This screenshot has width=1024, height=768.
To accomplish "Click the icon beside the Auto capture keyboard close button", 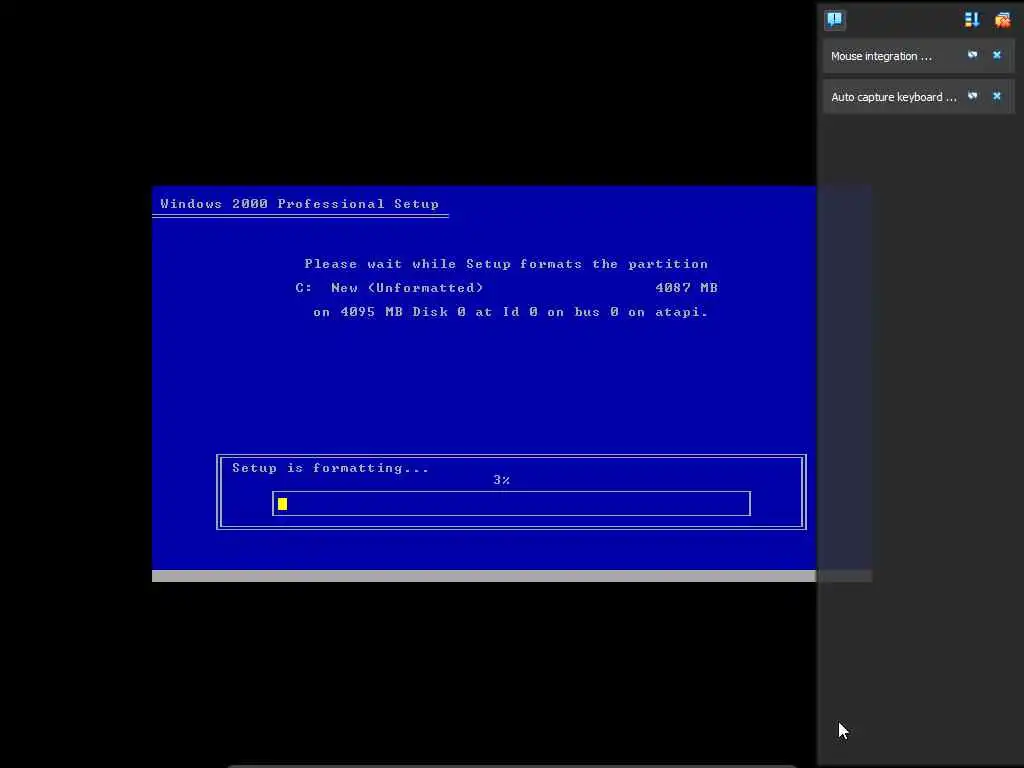I will pos(972,96).
